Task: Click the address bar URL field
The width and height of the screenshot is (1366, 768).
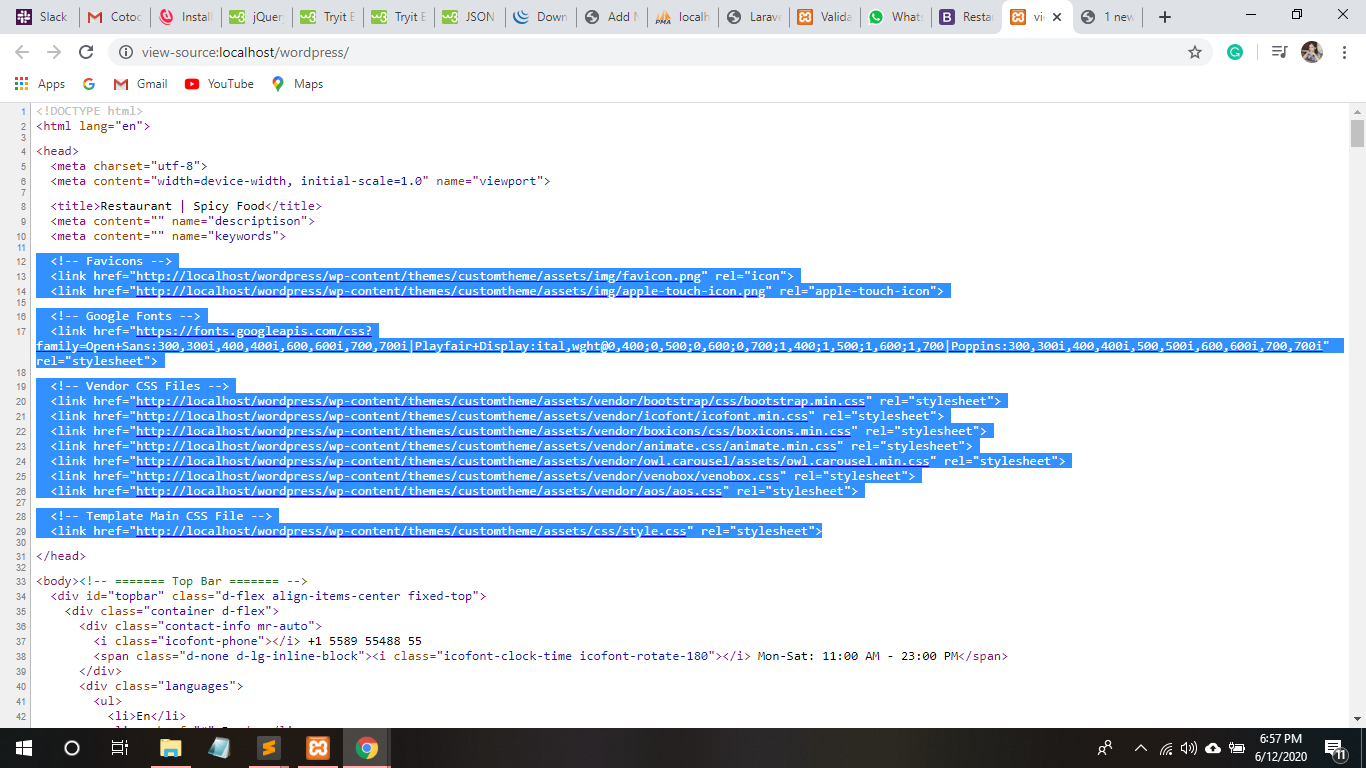Action: point(600,52)
